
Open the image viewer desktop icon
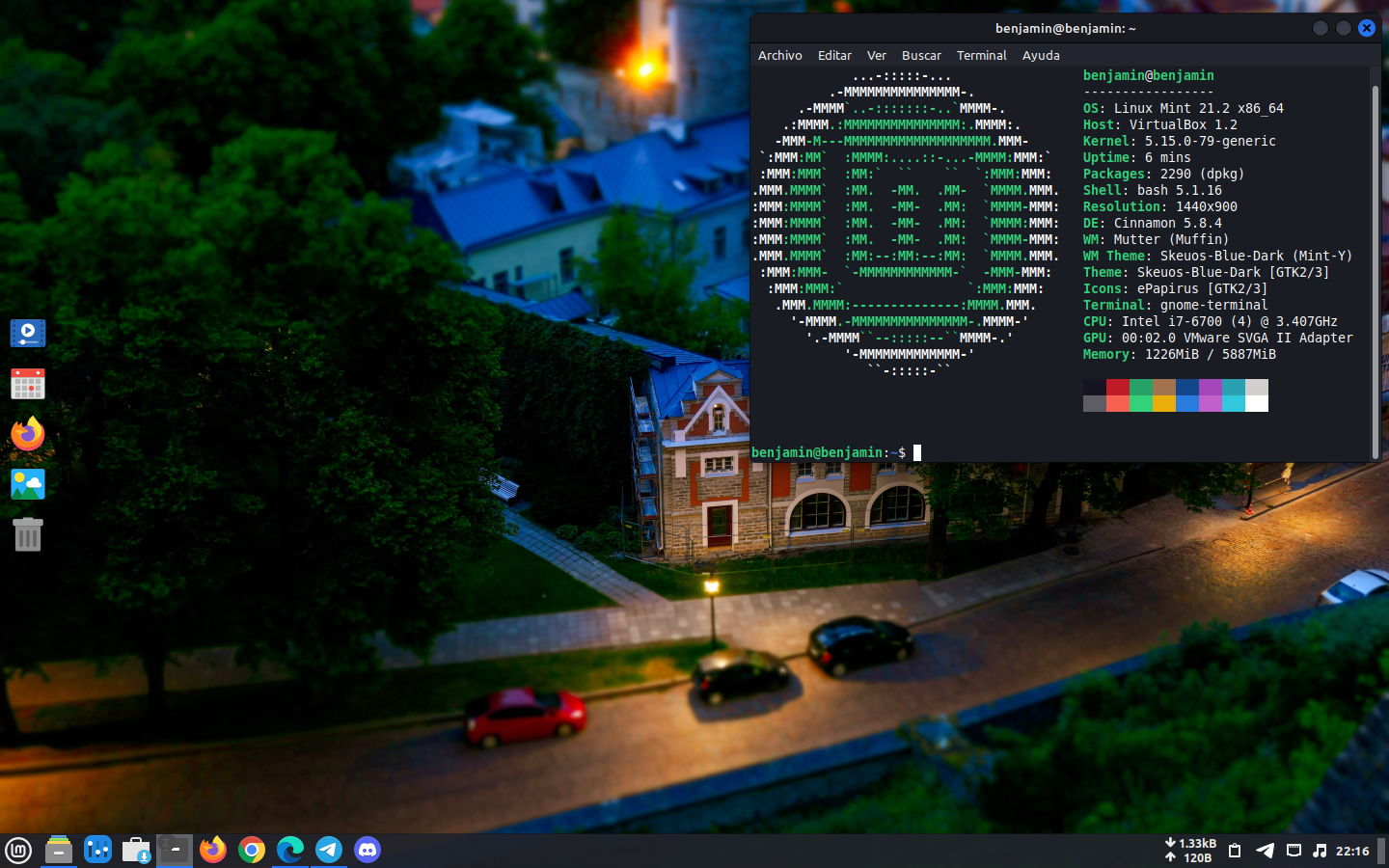[x=28, y=484]
